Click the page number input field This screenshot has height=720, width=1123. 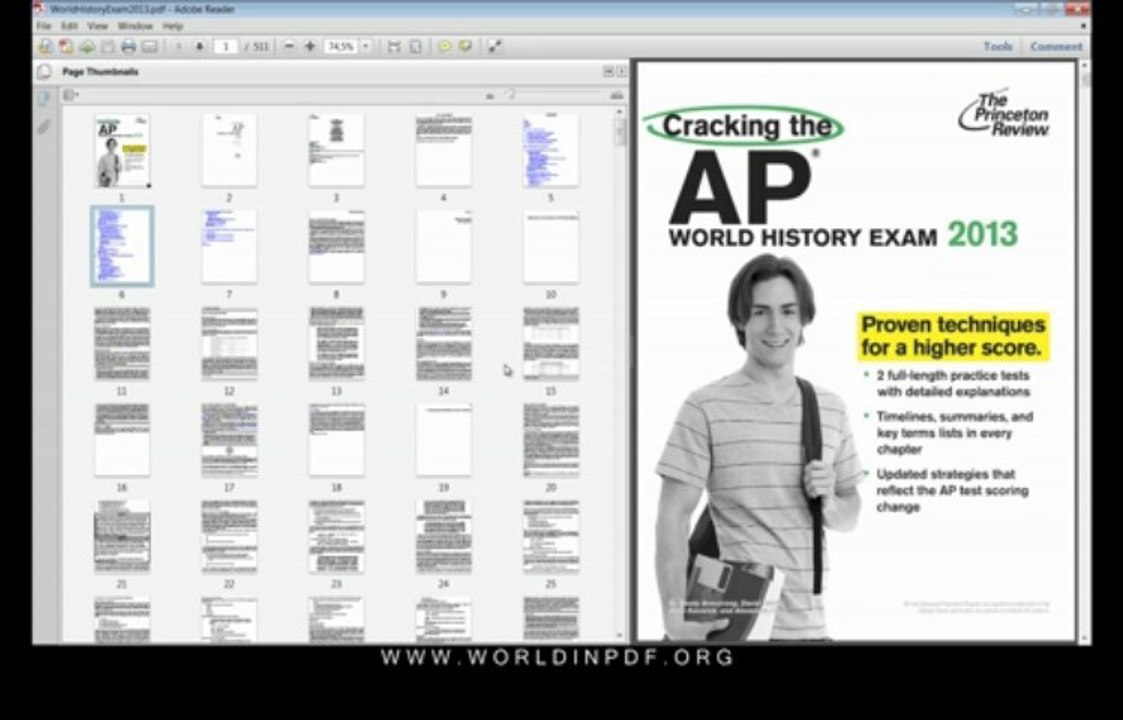(226, 47)
